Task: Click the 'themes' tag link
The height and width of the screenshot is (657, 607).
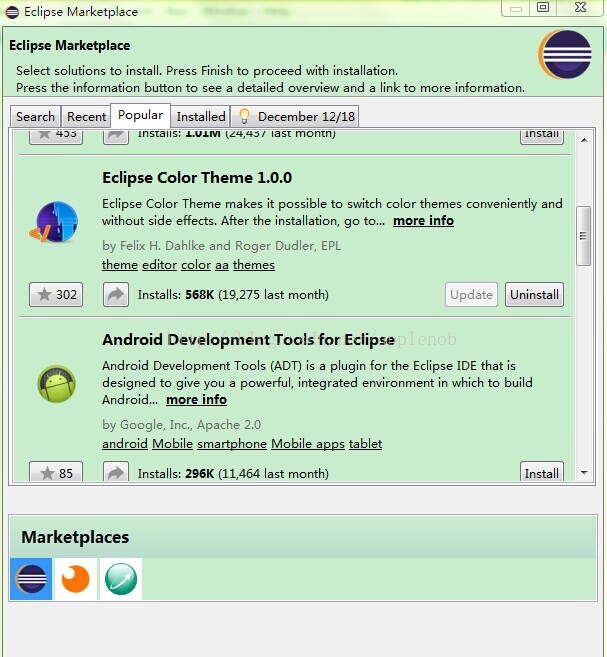Action: (254, 265)
